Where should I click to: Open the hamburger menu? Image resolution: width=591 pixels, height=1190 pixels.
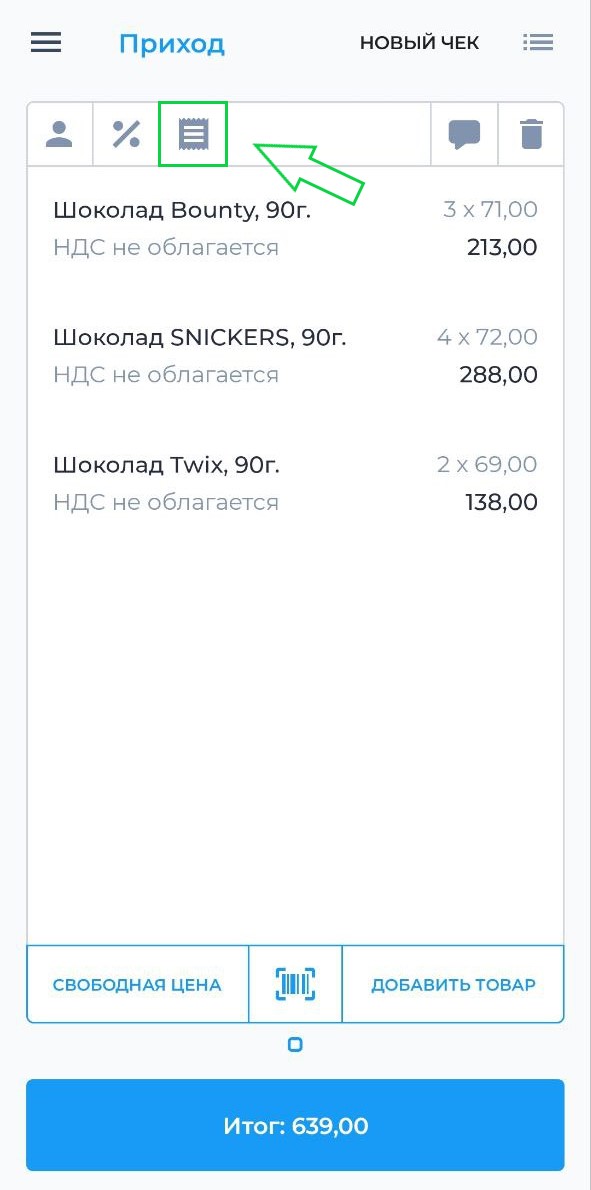pyautogui.click(x=46, y=42)
